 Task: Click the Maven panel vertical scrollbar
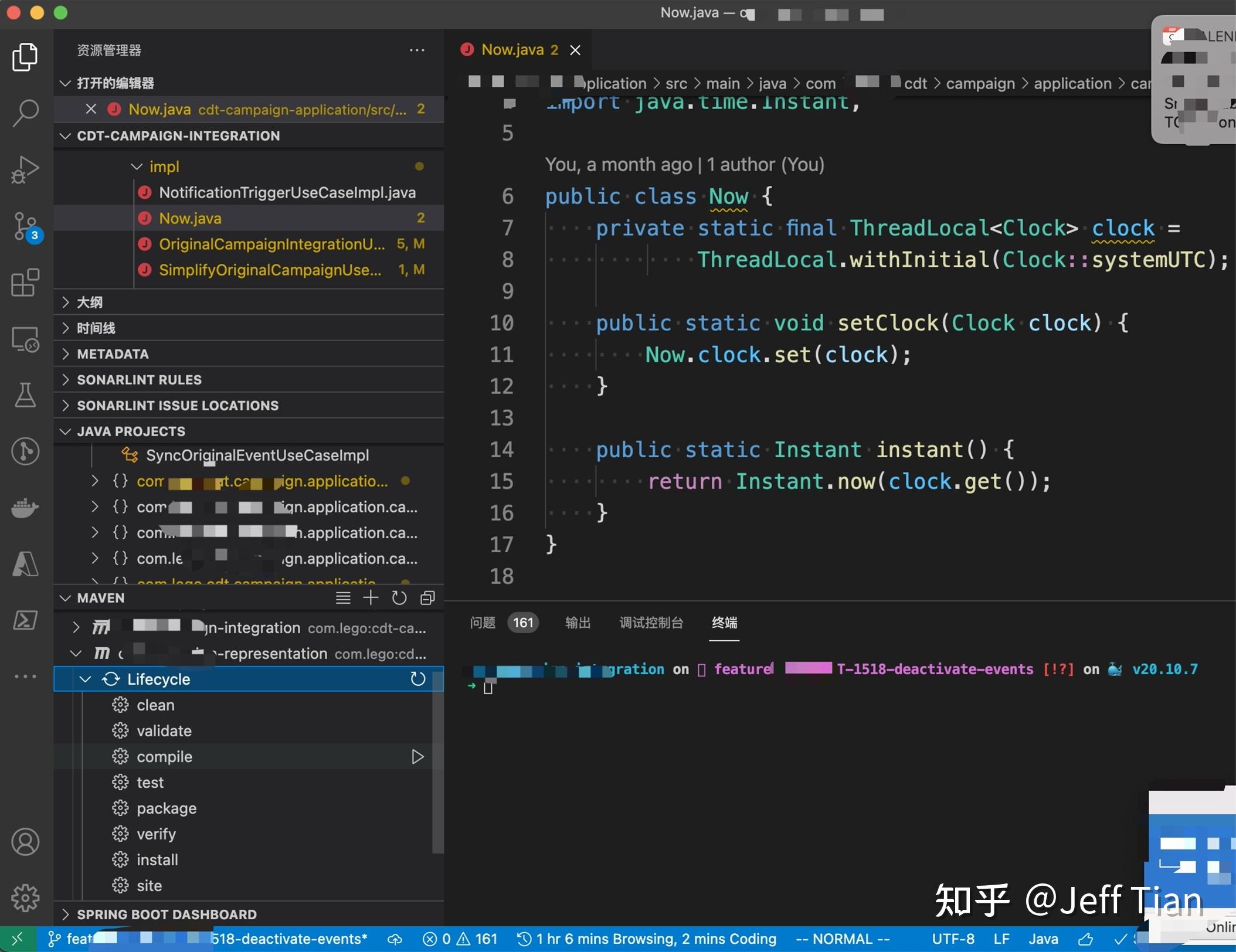pyautogui.click(x=437, y=762)
